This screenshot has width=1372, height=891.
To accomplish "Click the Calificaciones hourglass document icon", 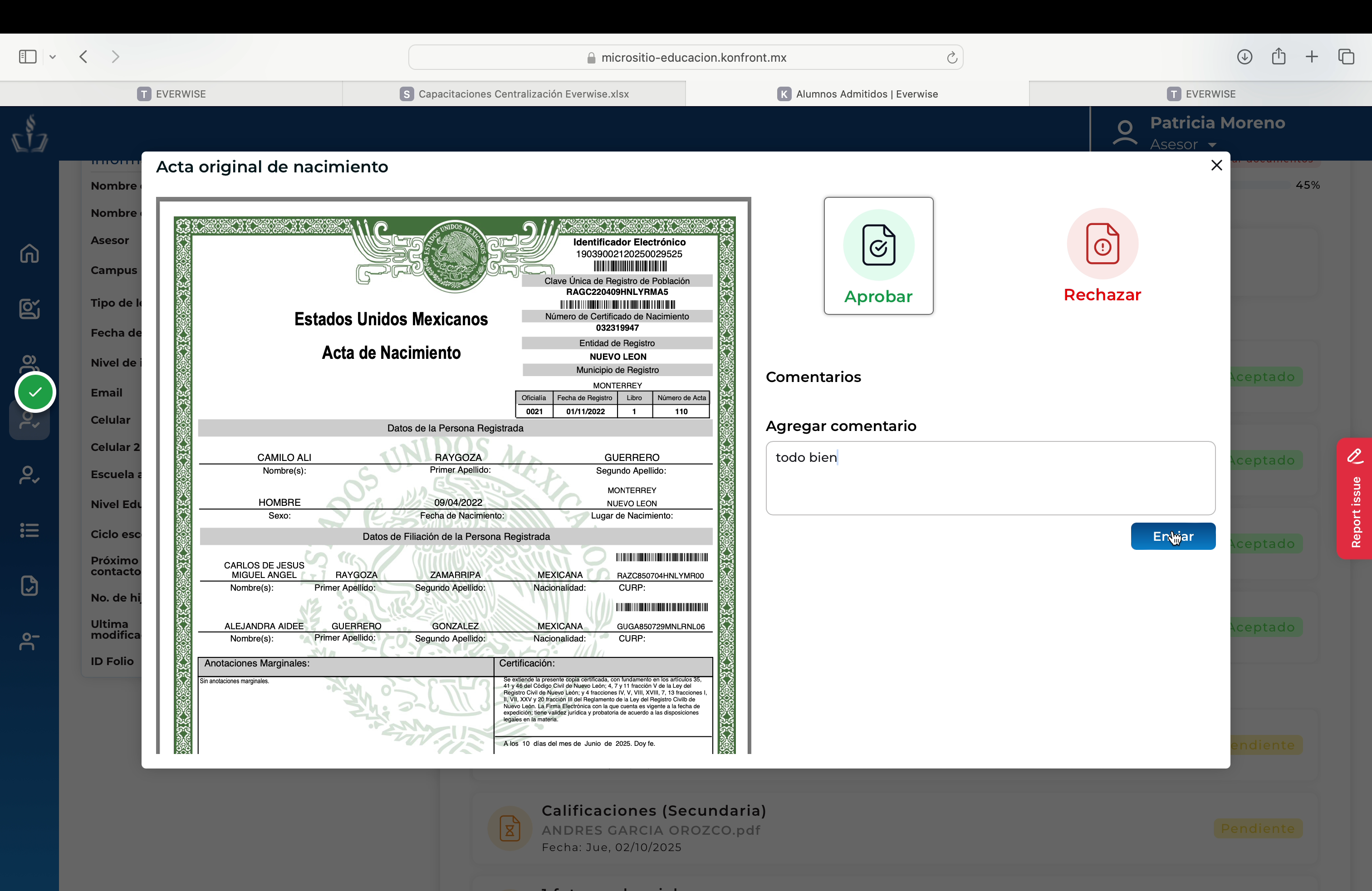I will (510, 829).
